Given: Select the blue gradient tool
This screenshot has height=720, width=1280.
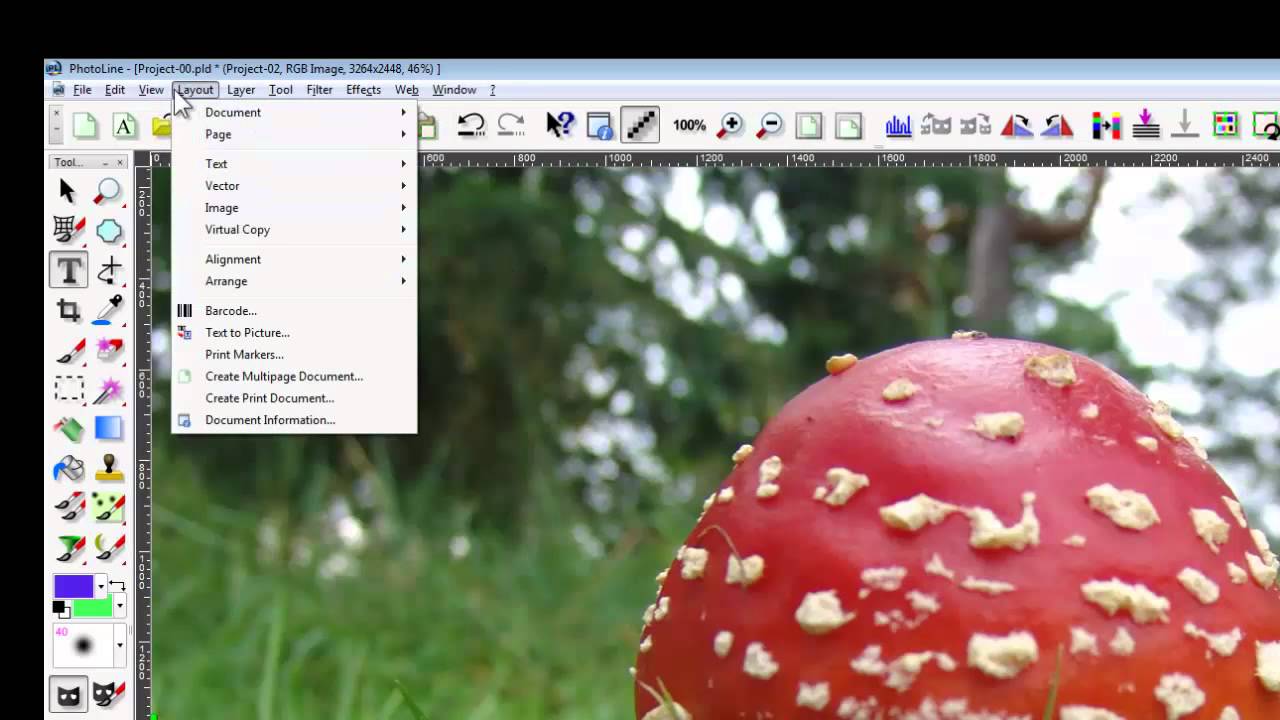Looking at the screenshot, I should (x=108, y=429).
